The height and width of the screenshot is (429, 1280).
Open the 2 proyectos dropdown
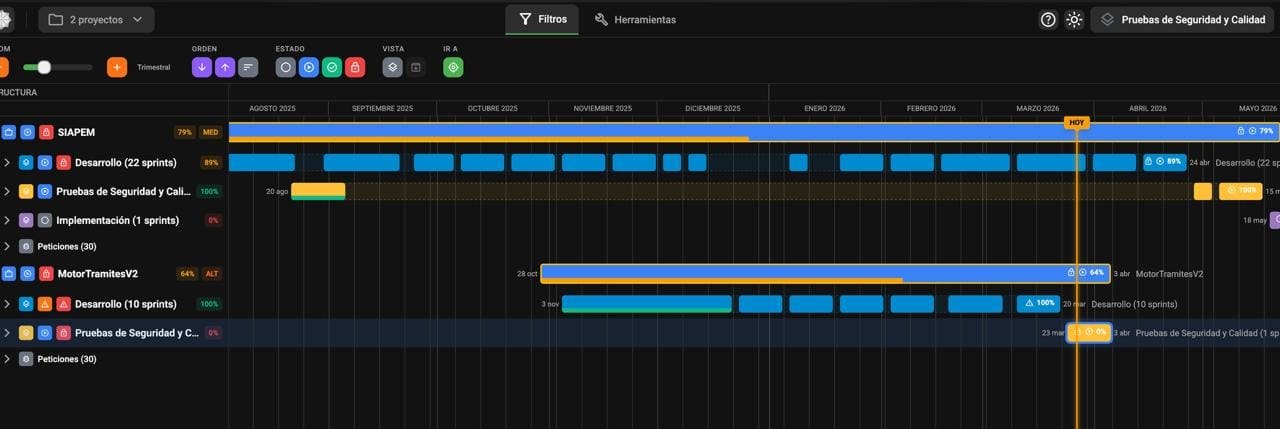(96, 19)
